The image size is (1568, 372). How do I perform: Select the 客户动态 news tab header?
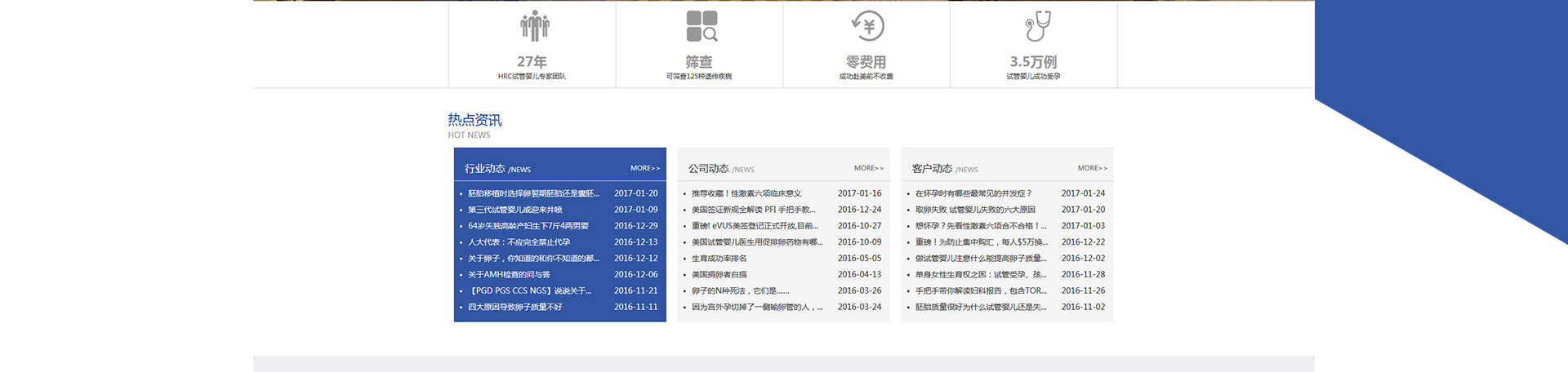(x=932, y=169)
